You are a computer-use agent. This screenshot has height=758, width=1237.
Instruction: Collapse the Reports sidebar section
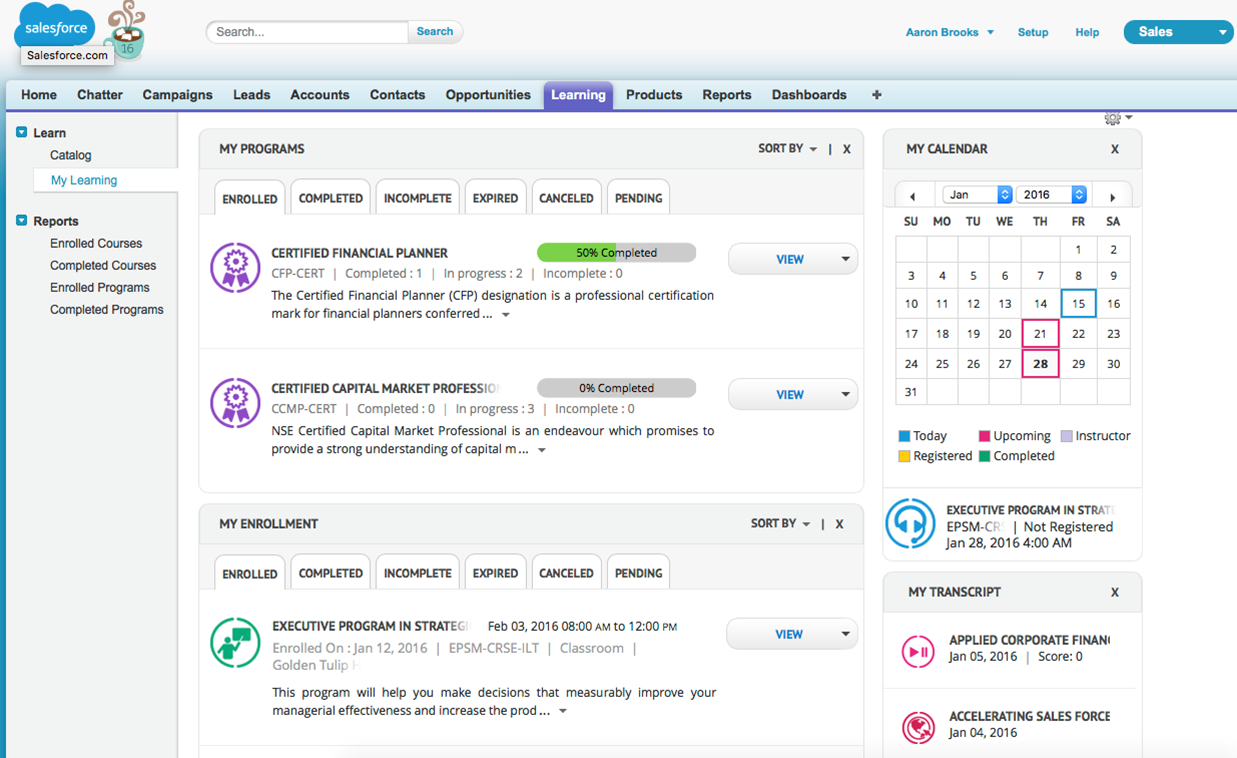(21, 220)
